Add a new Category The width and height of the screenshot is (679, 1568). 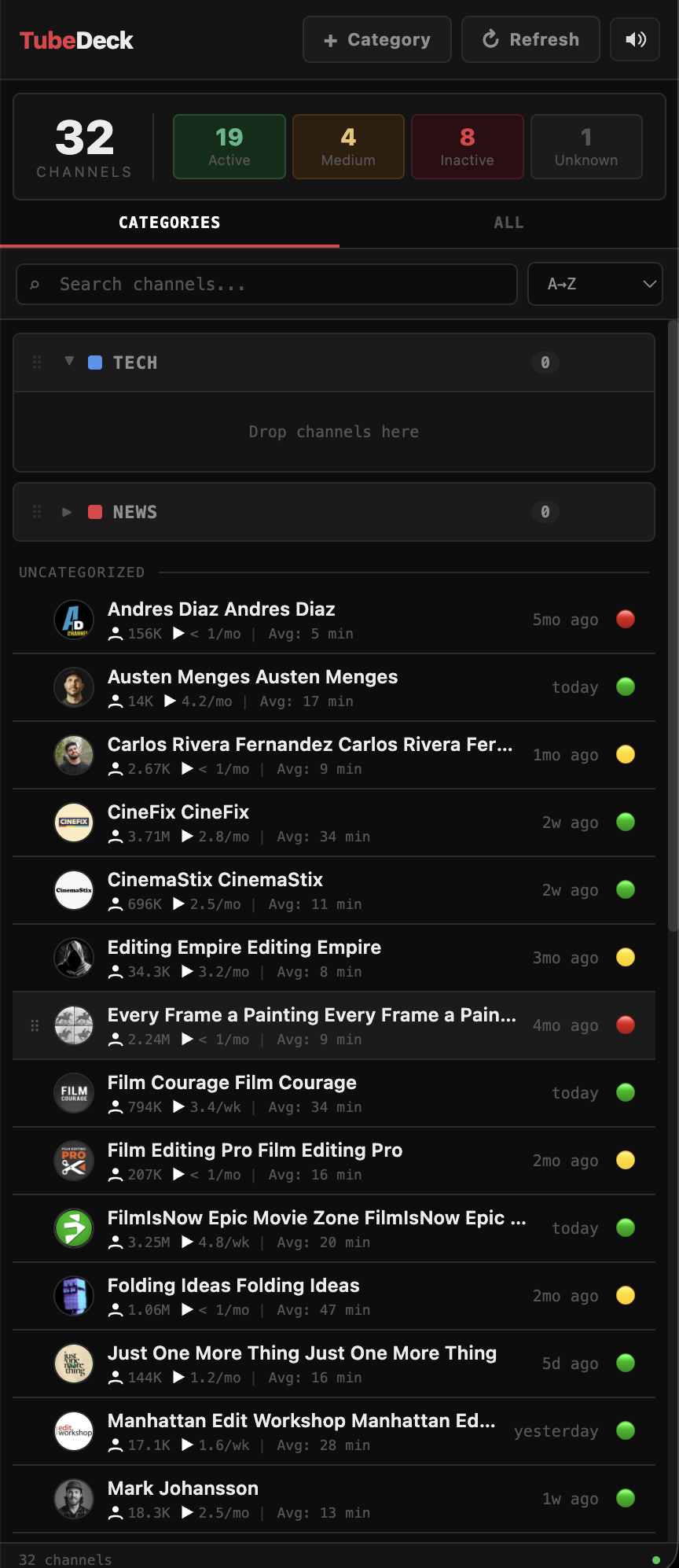point(377,39)
